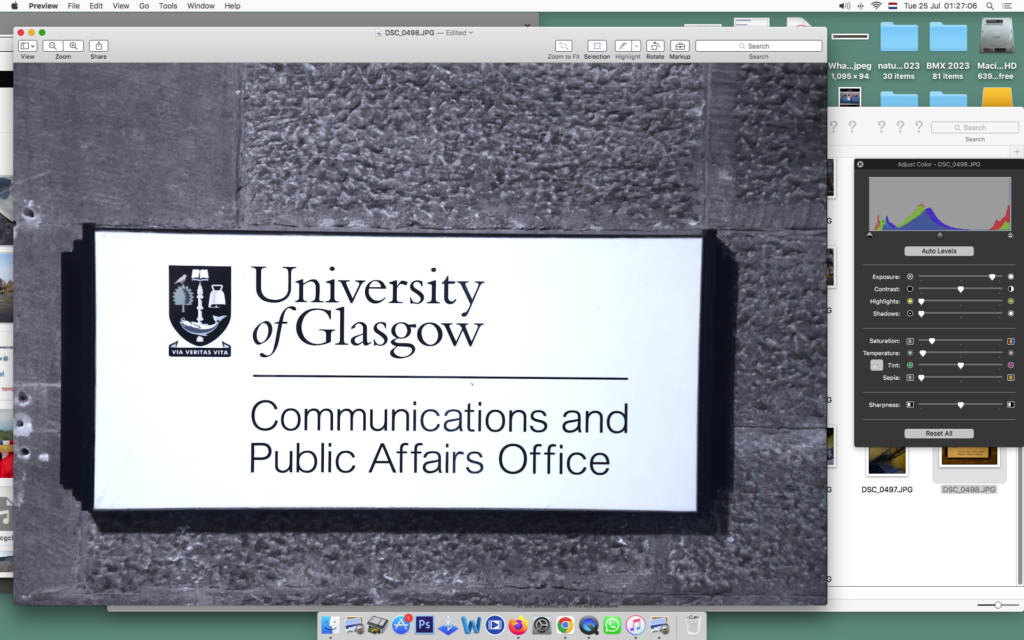Click the black point histogram handle
This screenshot has width=1024, height=640.
(x=870, y=234)
